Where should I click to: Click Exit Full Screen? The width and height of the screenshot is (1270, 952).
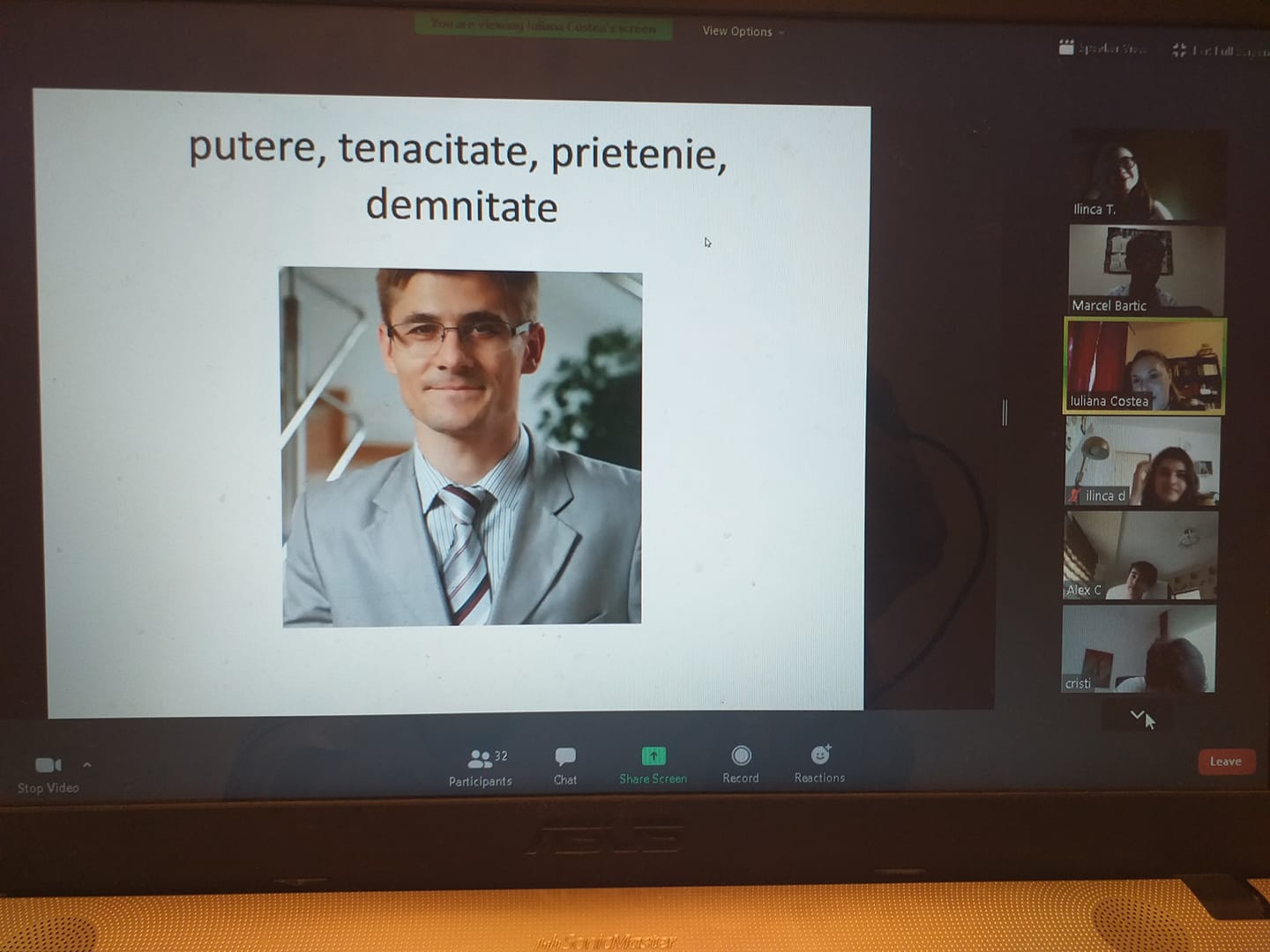pyautogui.click(x=1221, y=50)
